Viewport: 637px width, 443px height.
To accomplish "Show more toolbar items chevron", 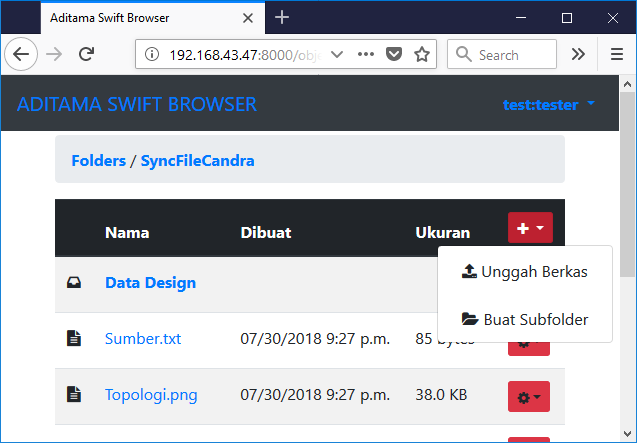I will tap(578, 54).
